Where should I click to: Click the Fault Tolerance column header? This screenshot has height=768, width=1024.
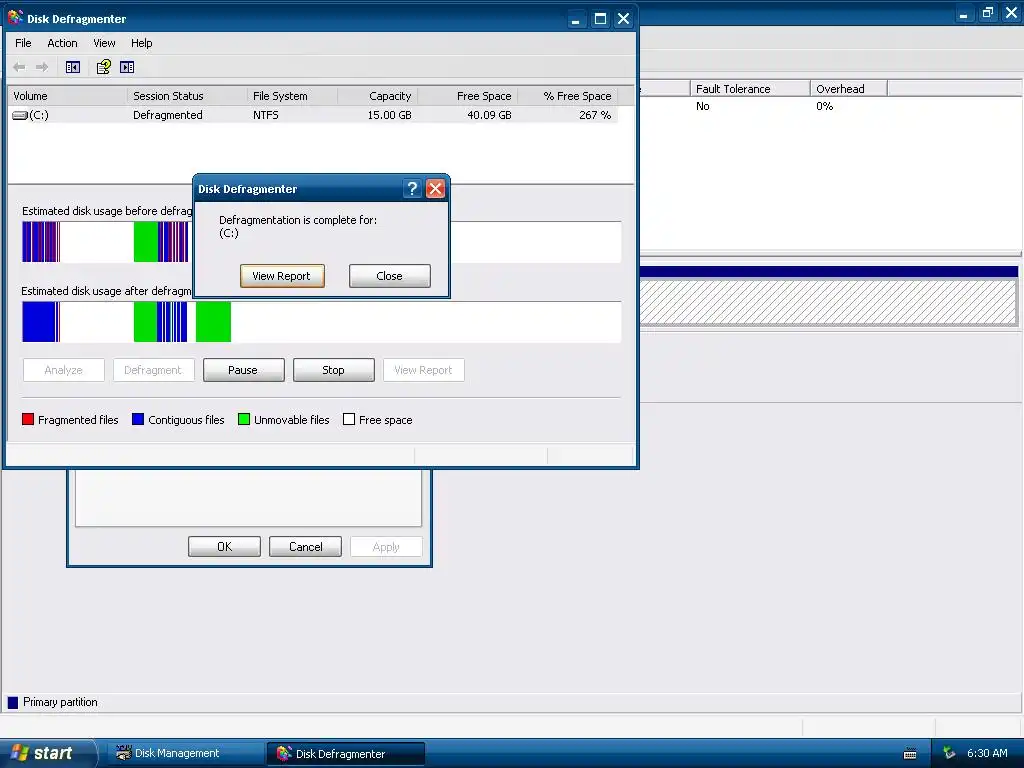coord(750,89)
